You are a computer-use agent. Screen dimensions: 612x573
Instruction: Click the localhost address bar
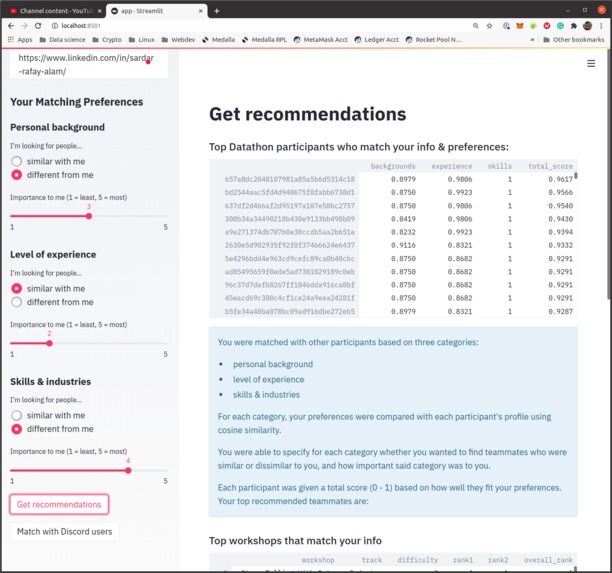click(x=258, y=26)
